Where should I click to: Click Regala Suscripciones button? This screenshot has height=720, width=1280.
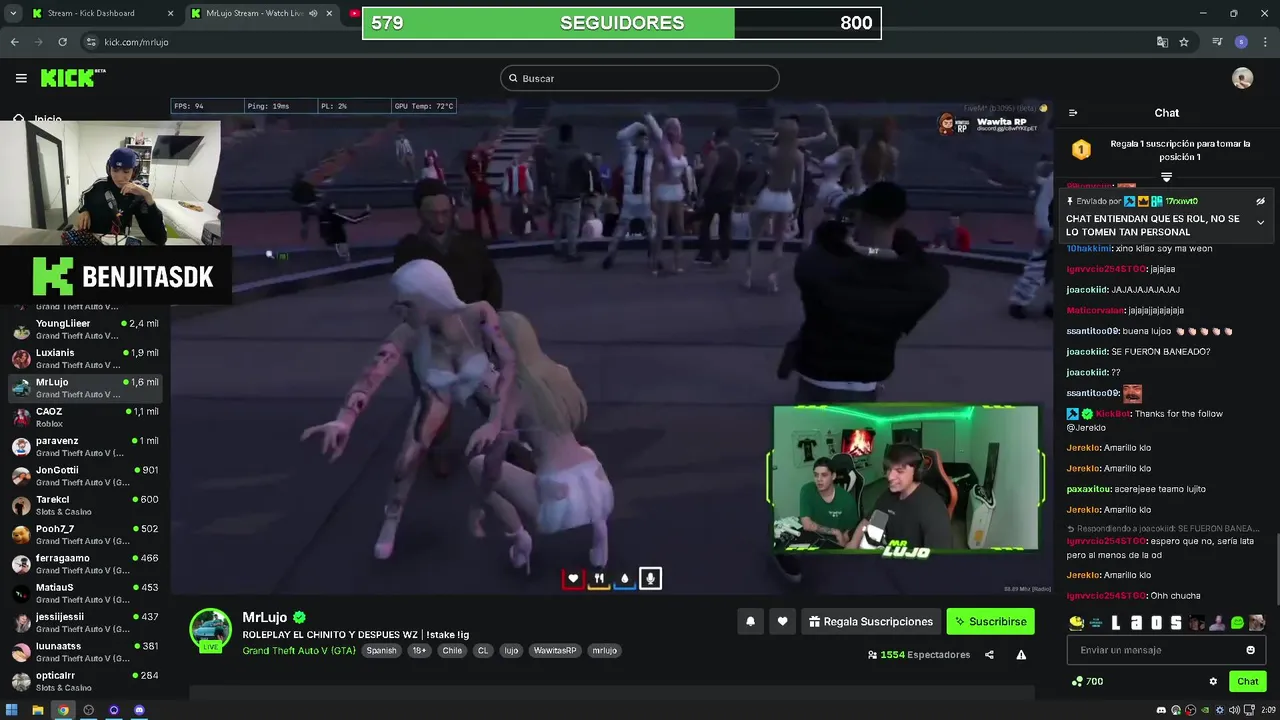pyautogui.click(x=871, y=621)
